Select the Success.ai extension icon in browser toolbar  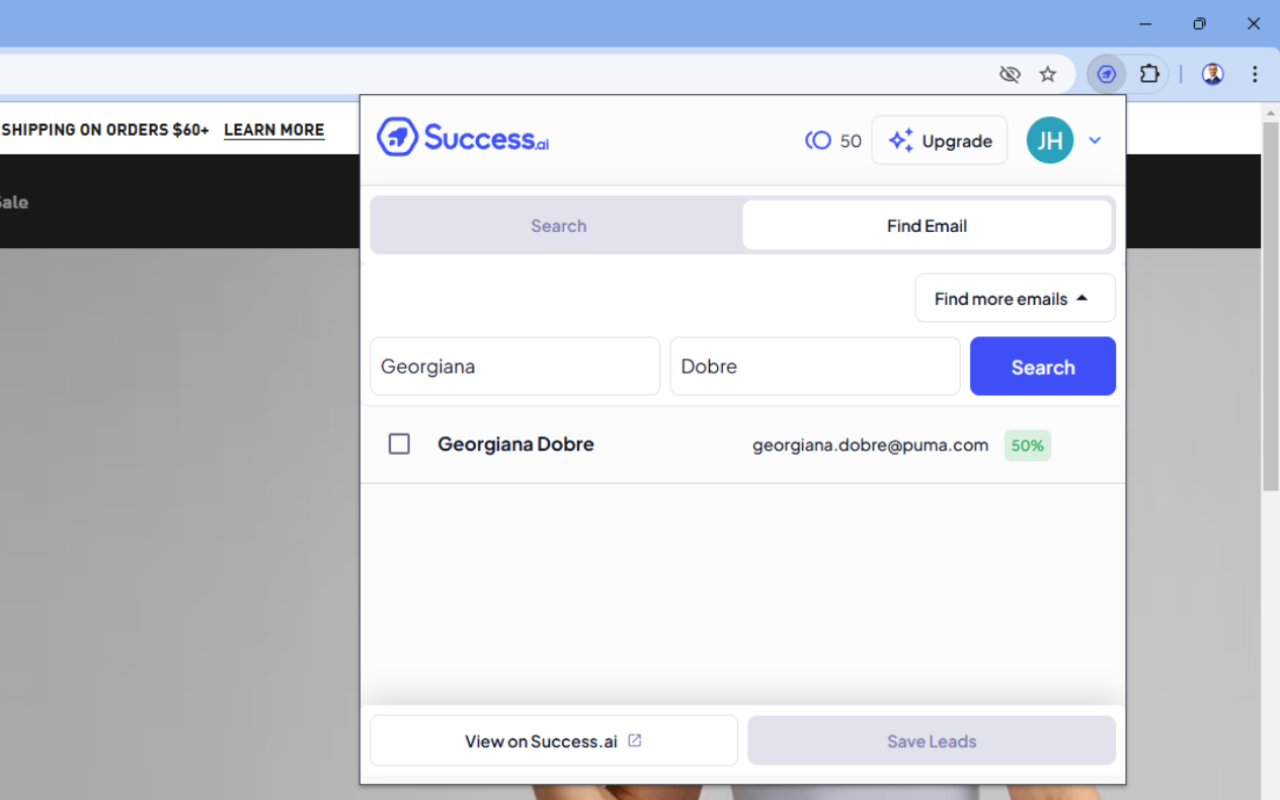point(1106,73)
